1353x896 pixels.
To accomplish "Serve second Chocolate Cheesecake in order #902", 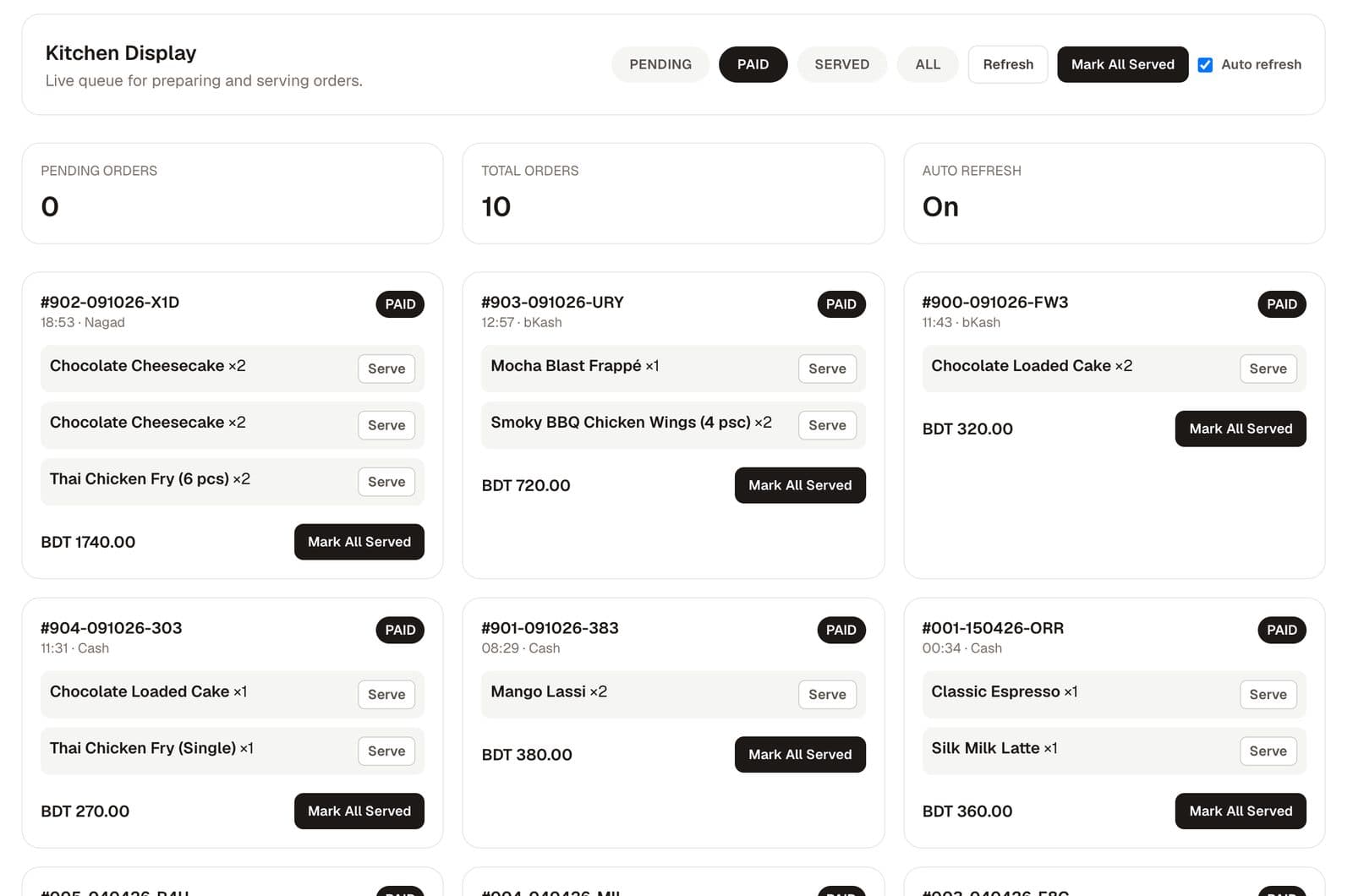I will point(386,425).
